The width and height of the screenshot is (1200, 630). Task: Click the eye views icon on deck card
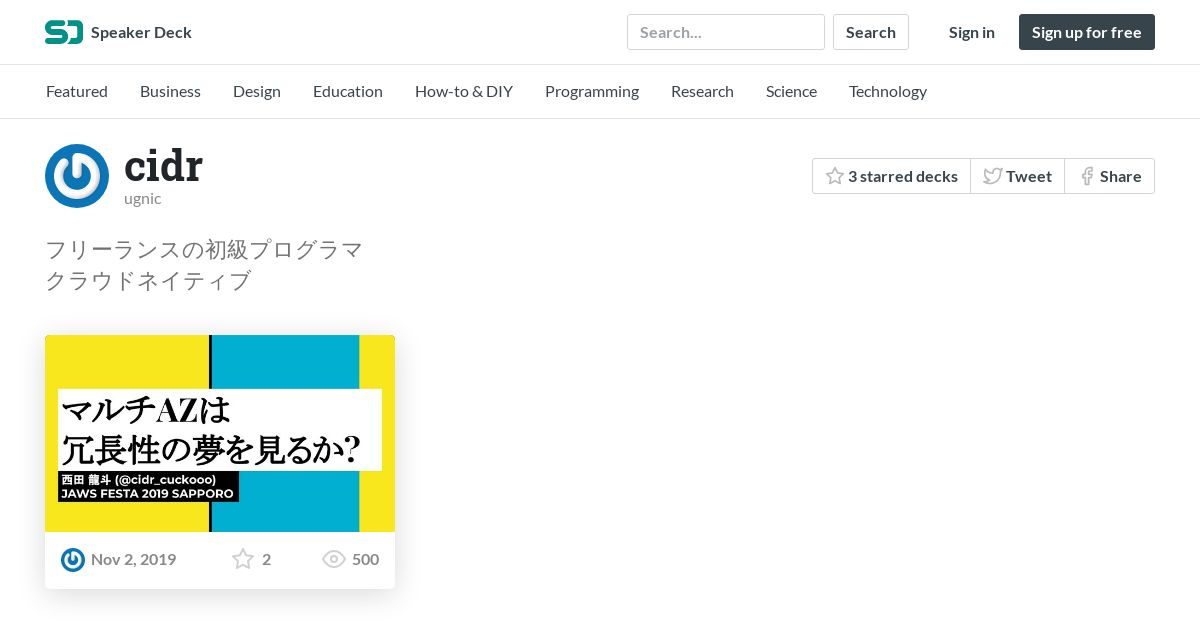(x=334, y=559)
